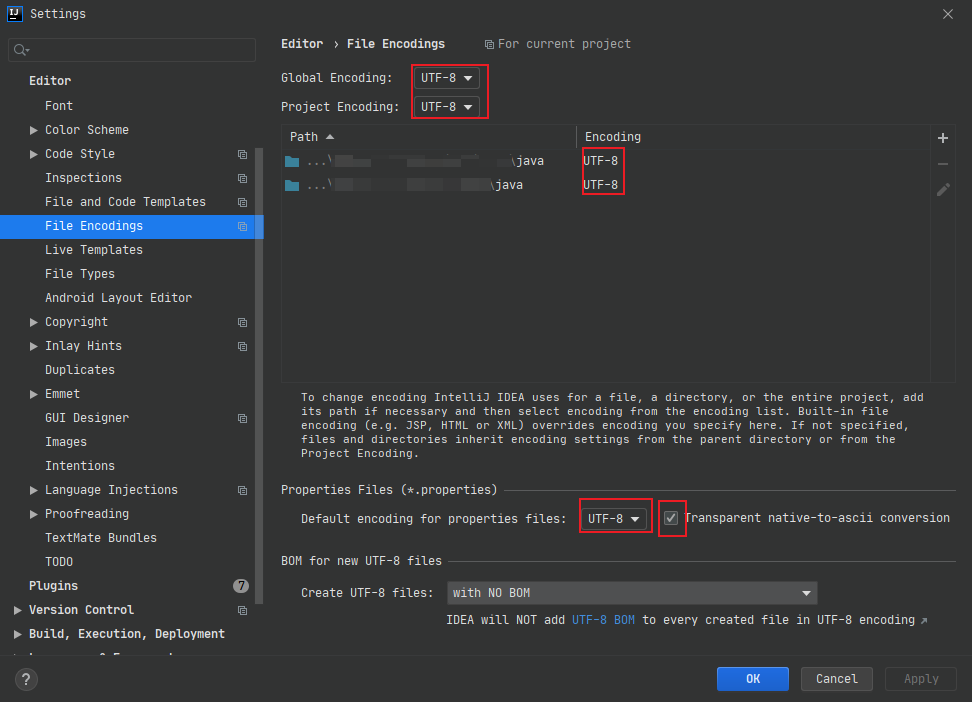
Task: Click project-level icon beside GUI Designer
Action: click(242, 419)
